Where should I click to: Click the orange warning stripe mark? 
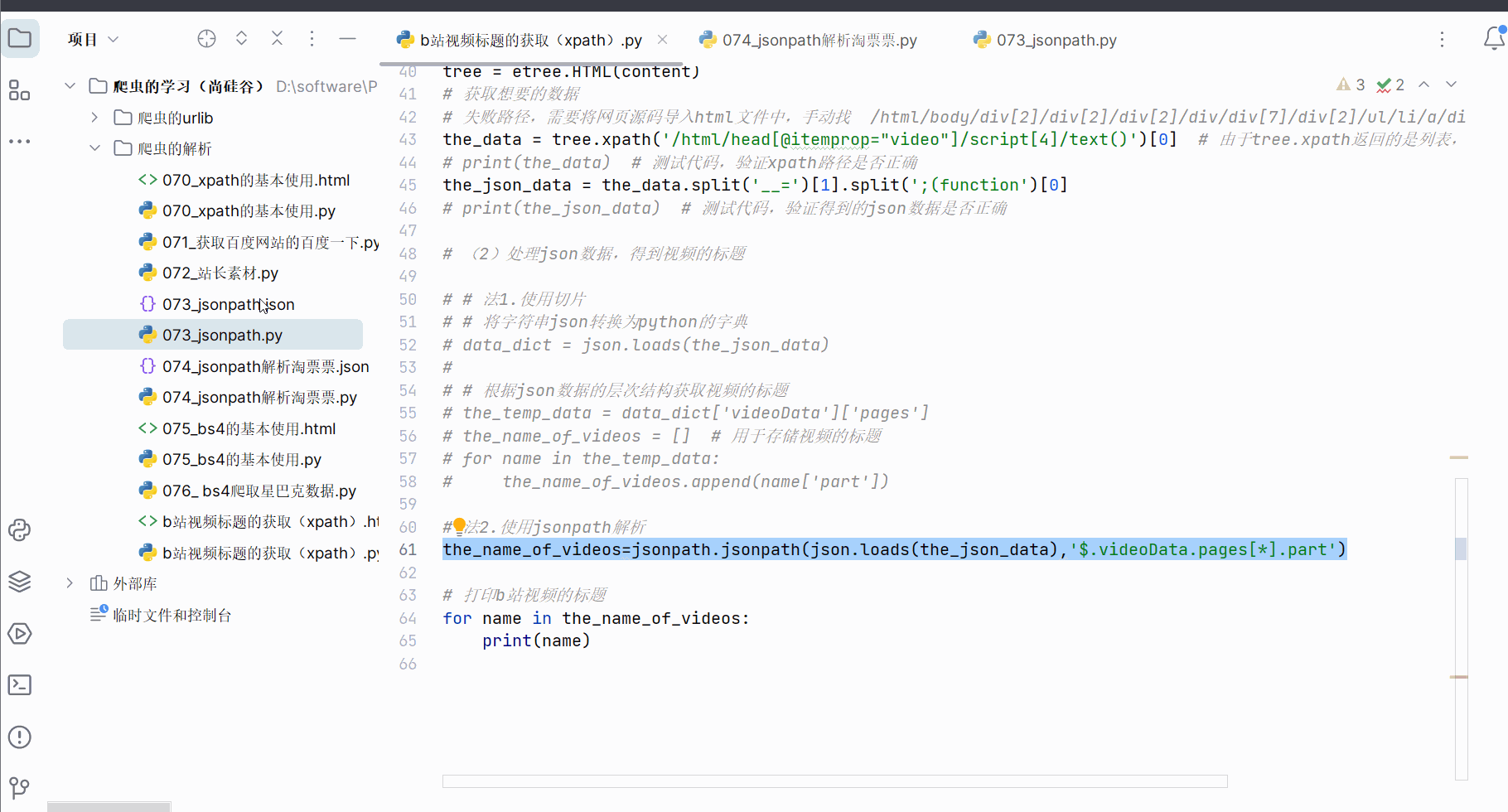(x=1459, y=457)
